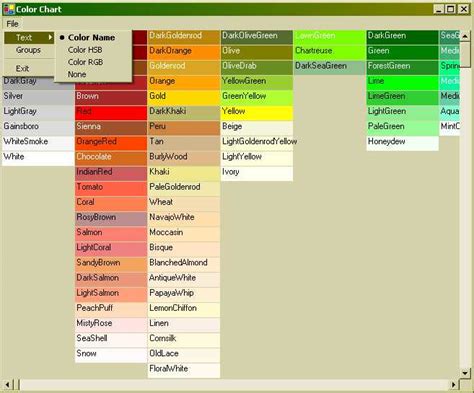The image size is (474, 393).
Task: Pick the Yellow color swatch
Action: tap(257, 112)
